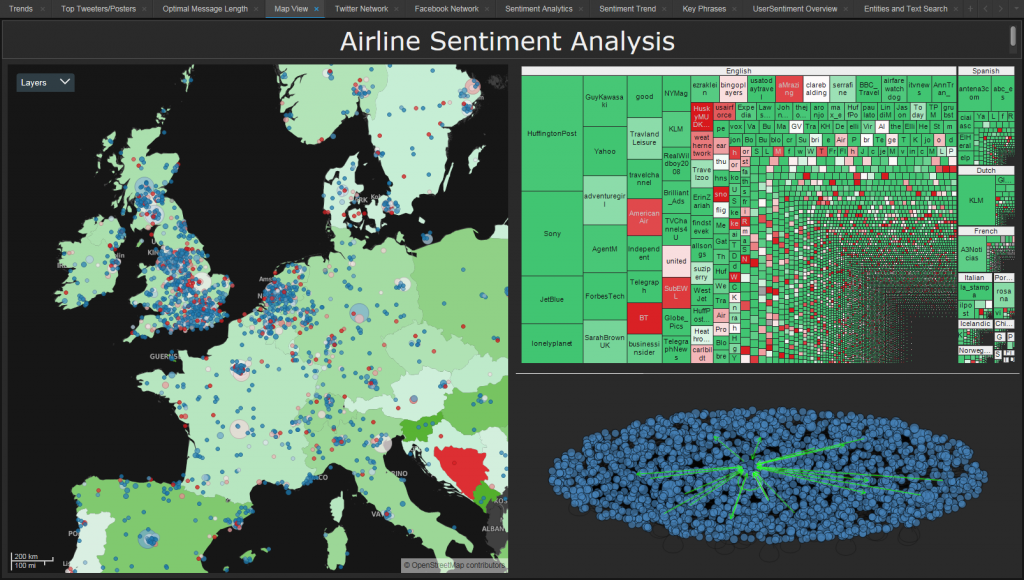Click the OpenStreetMap contributors link
The height and width of the screenshot is (580, 1024).
[x=454, y=565]
